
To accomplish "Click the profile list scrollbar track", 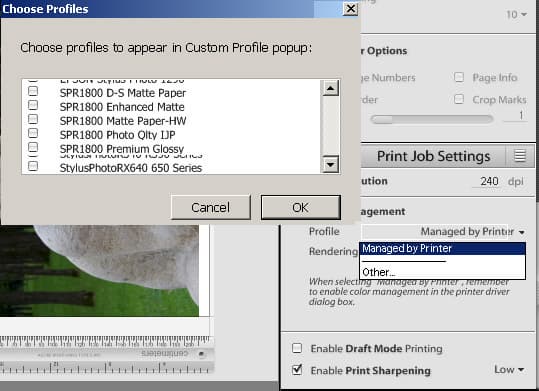I will pyautogui.click(x=330, y=126).
